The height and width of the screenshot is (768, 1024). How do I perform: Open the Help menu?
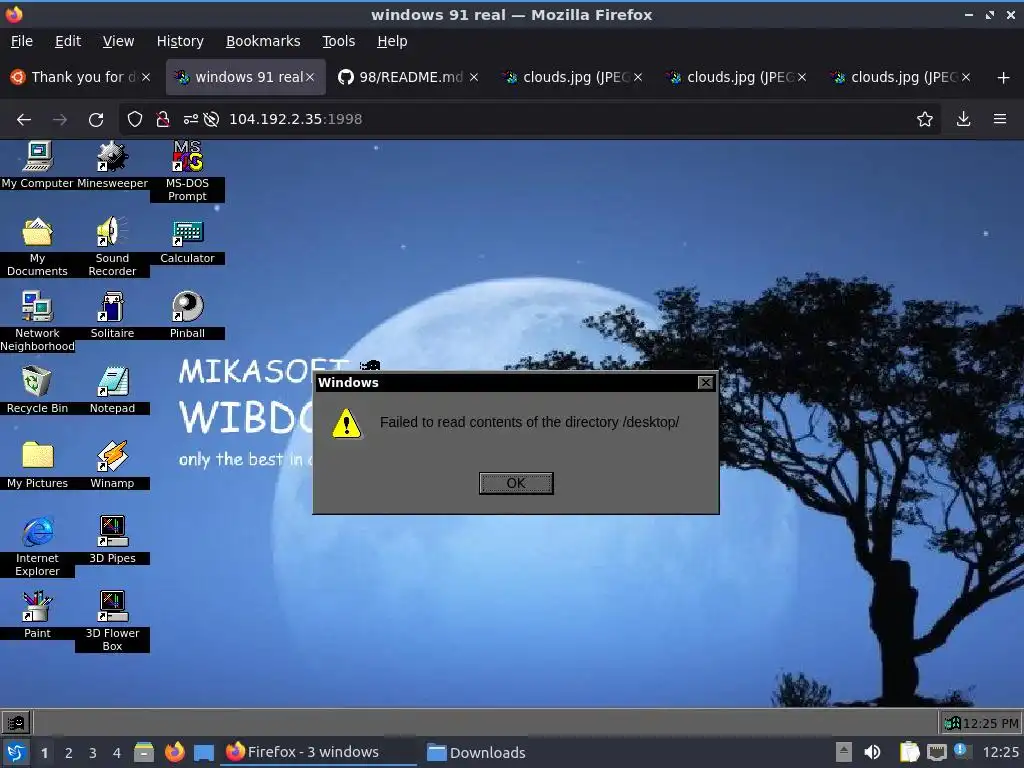pyautogui.click(x=392, y=41)
